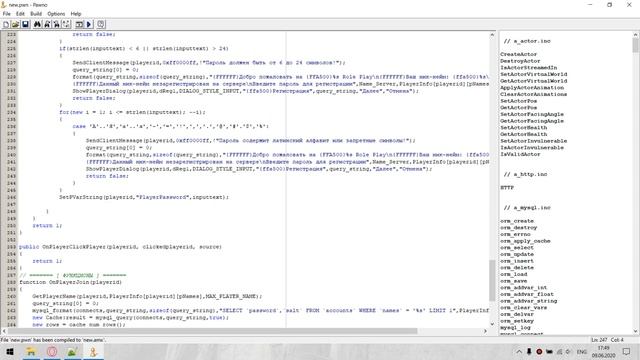Image resolution: width=640 pixels, height=360 pixels.
Task: Select CreateActor in function list
Action: click(x=518, y=54)
